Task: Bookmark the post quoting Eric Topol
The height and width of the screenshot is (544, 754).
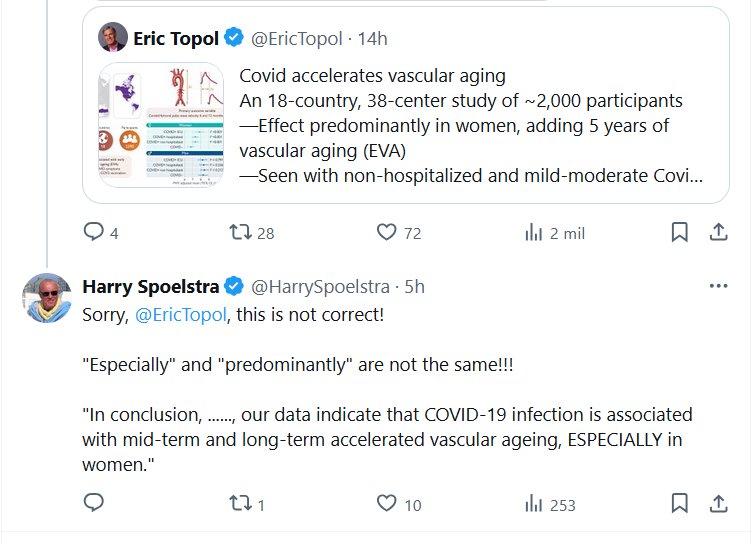Action: coord(679,233)
